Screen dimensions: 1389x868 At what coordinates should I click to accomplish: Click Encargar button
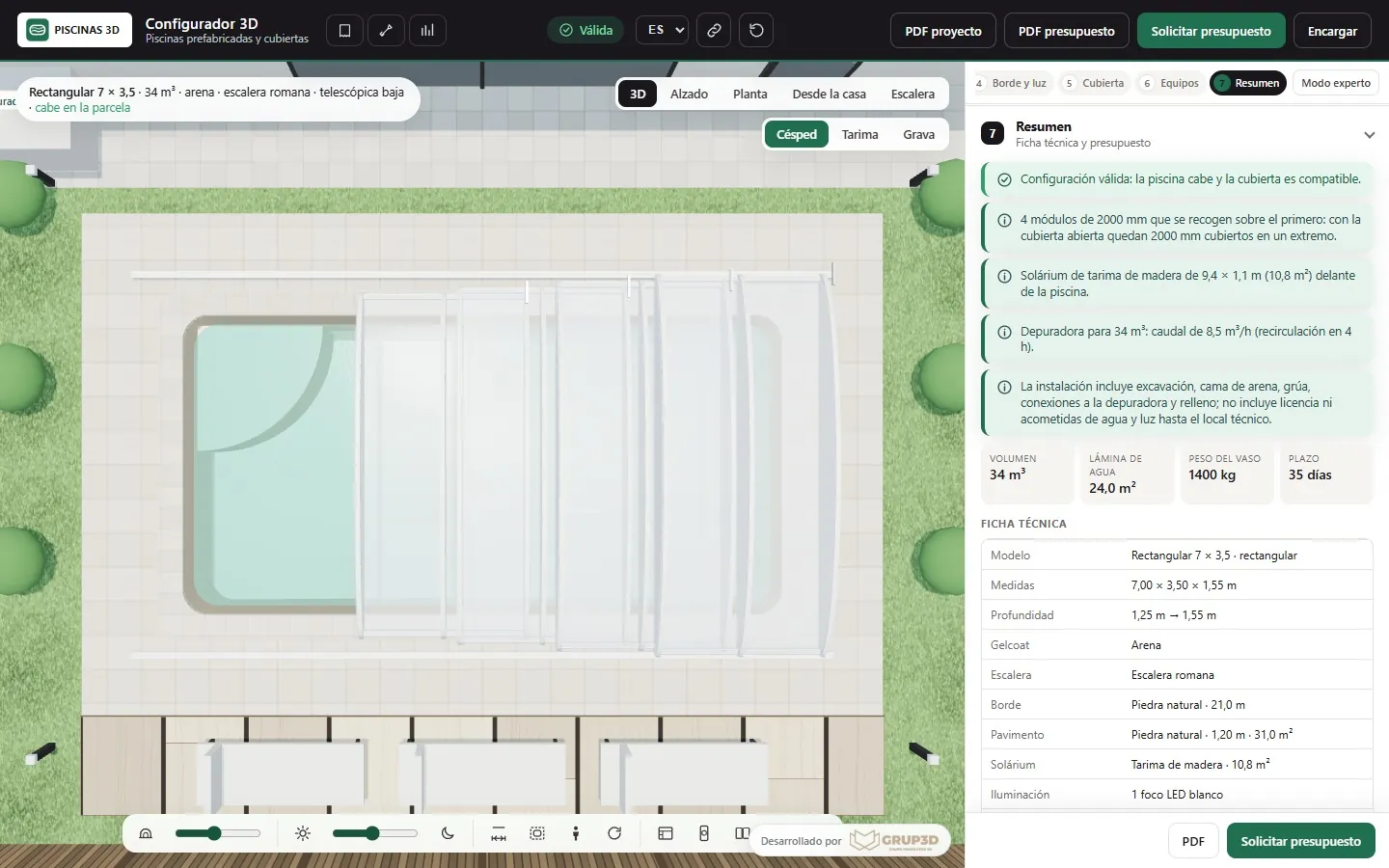[x=1332, y=31]
